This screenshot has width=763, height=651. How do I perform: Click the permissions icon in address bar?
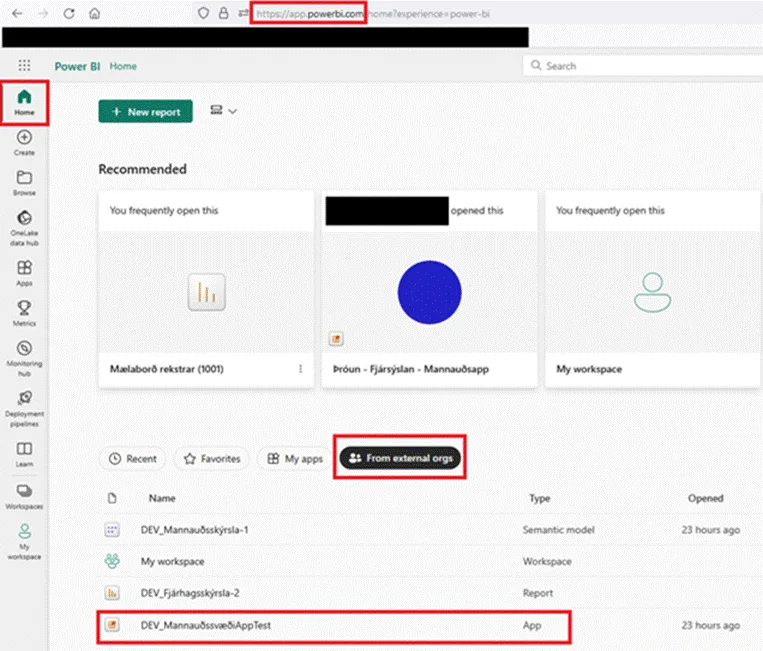243,13
